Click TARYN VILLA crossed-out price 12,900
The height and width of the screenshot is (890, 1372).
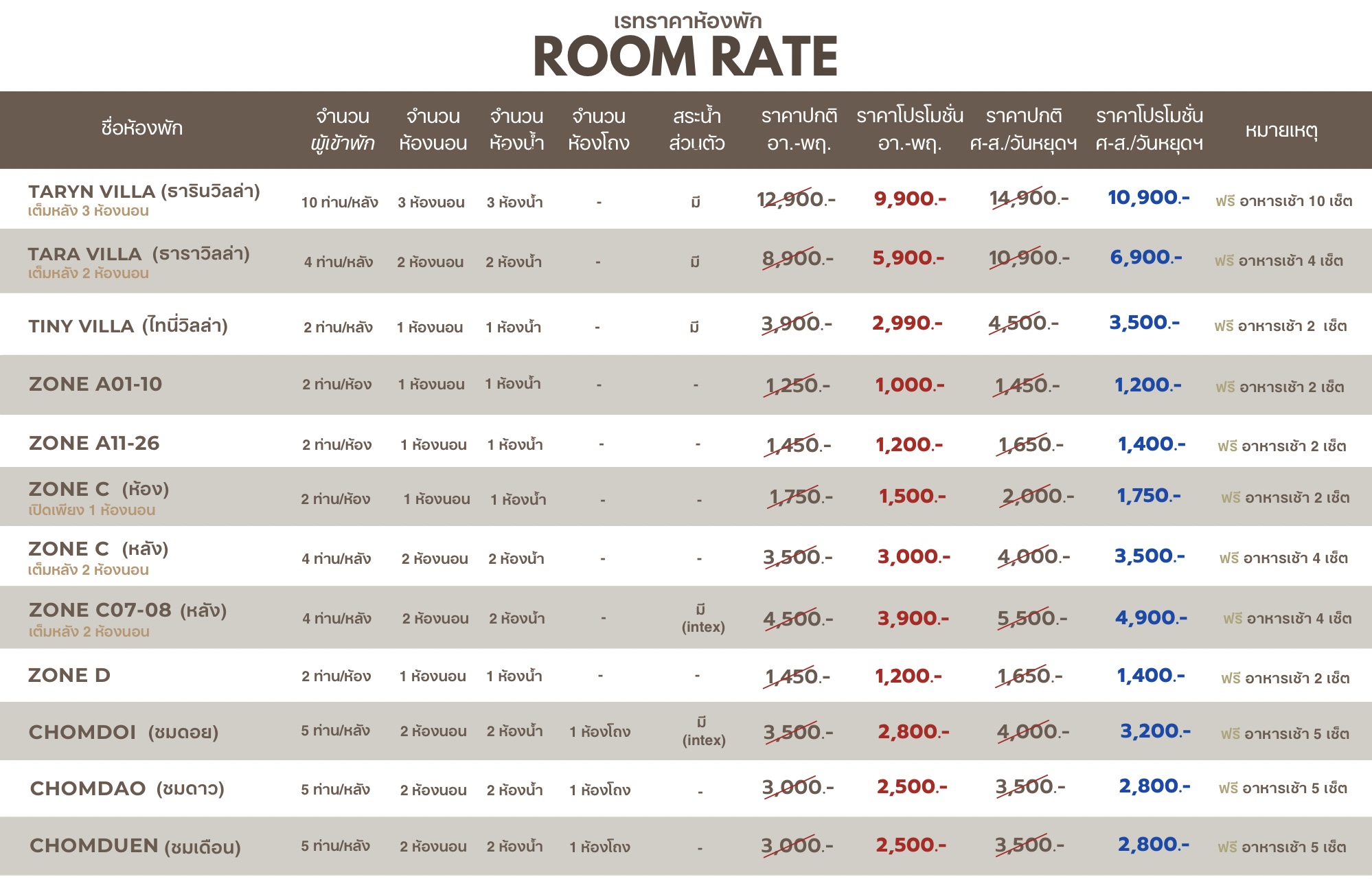pyautogui.click(x=796, y=199)
